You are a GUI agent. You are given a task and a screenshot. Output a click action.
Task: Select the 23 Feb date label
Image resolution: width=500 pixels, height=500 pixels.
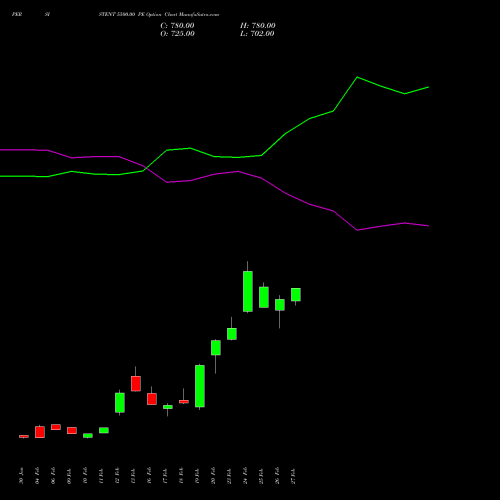(x=229, y=476)
